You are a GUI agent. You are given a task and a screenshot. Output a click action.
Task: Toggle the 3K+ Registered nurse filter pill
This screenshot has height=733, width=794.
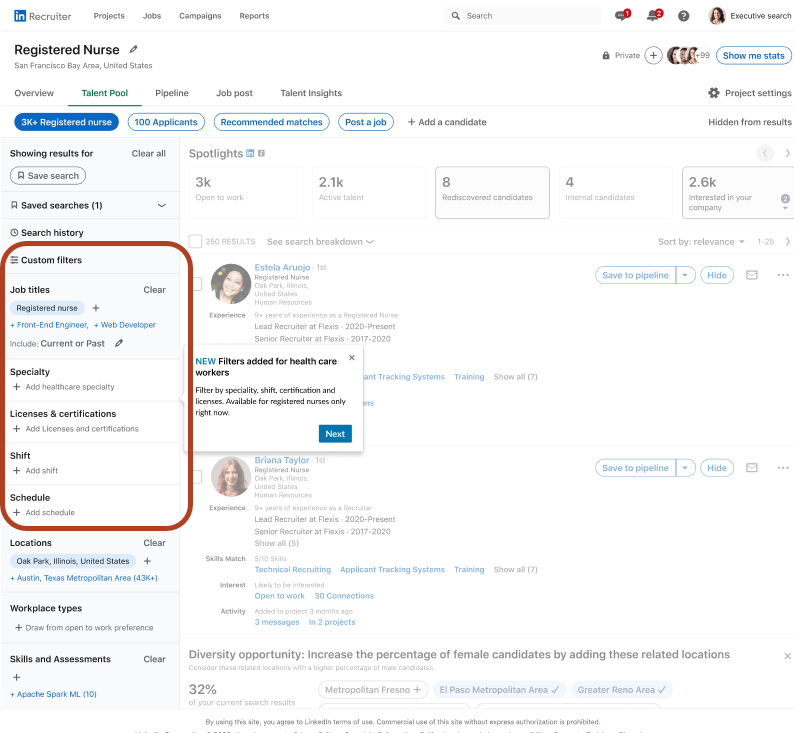click(66, 122)
